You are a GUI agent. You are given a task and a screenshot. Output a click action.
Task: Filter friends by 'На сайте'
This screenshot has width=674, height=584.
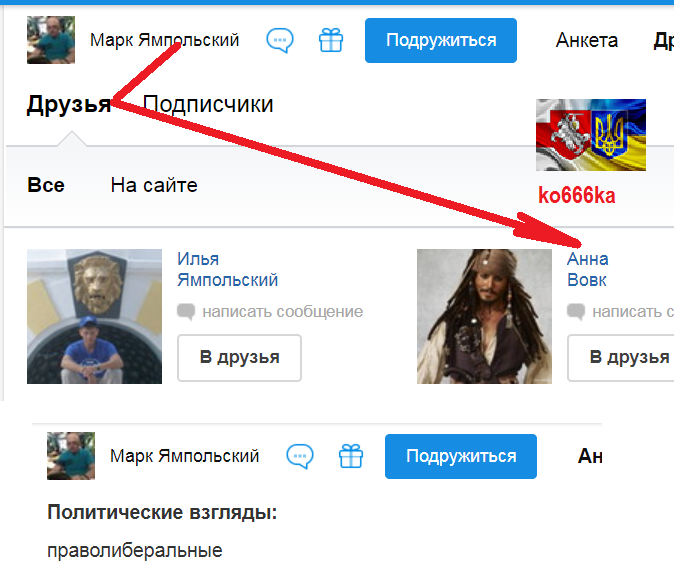point(154,185)
